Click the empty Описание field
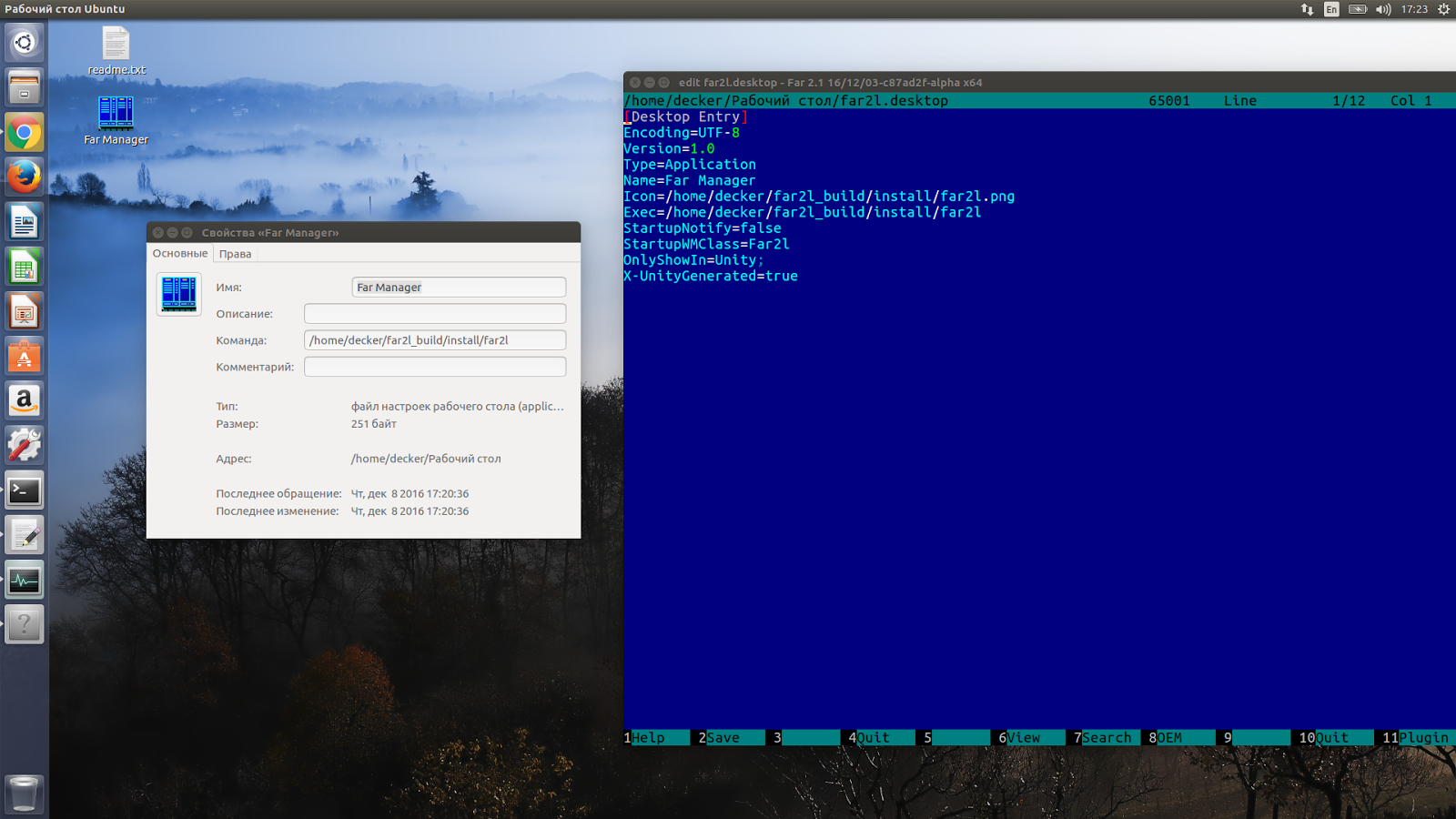Image resolution: width=1456 pixels, height=819 pixels. point(435,314)
